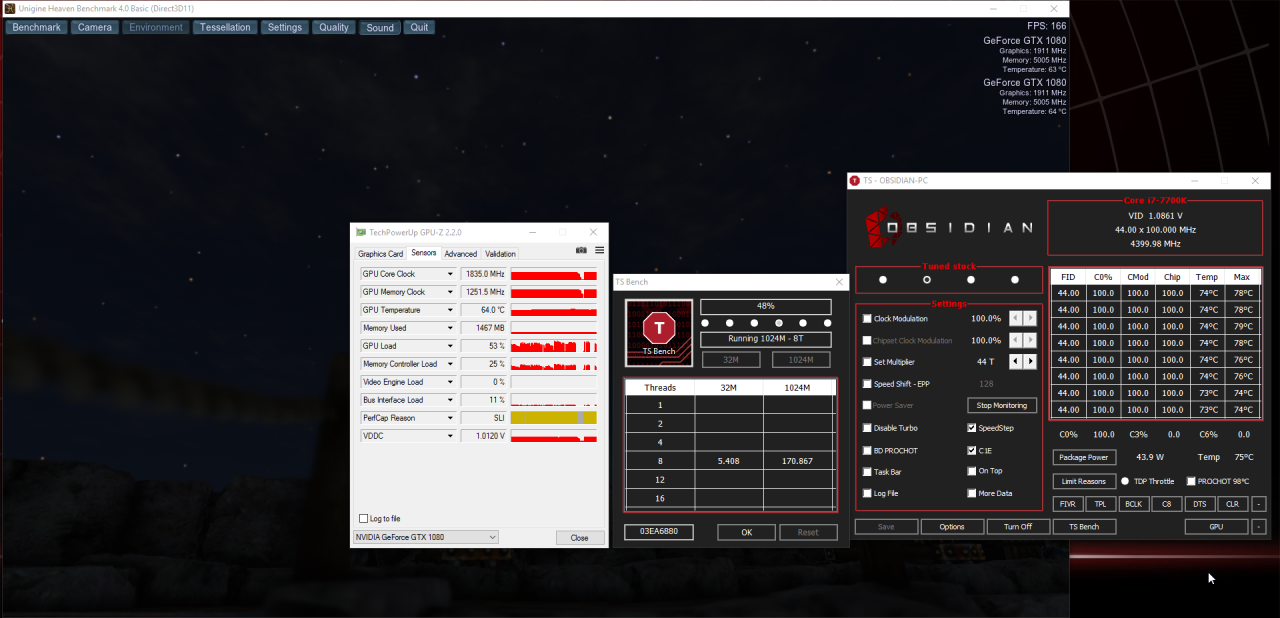
Task: Click the GPU Core Clock sensor graph
Action: tap(554, 274)
